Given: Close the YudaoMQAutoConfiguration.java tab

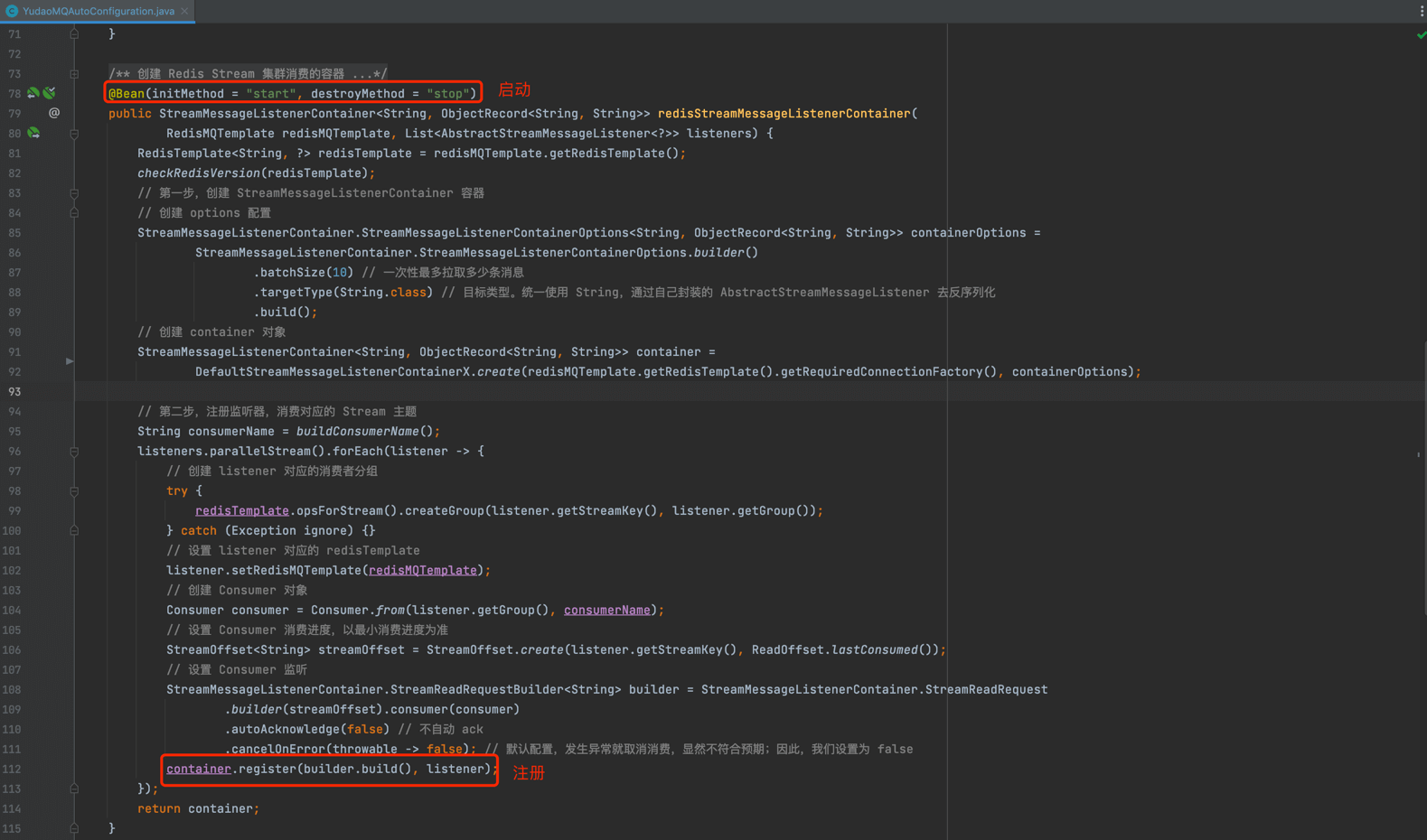Looking at the screenshot, I should pyautogui.click(x=184, y=11).
